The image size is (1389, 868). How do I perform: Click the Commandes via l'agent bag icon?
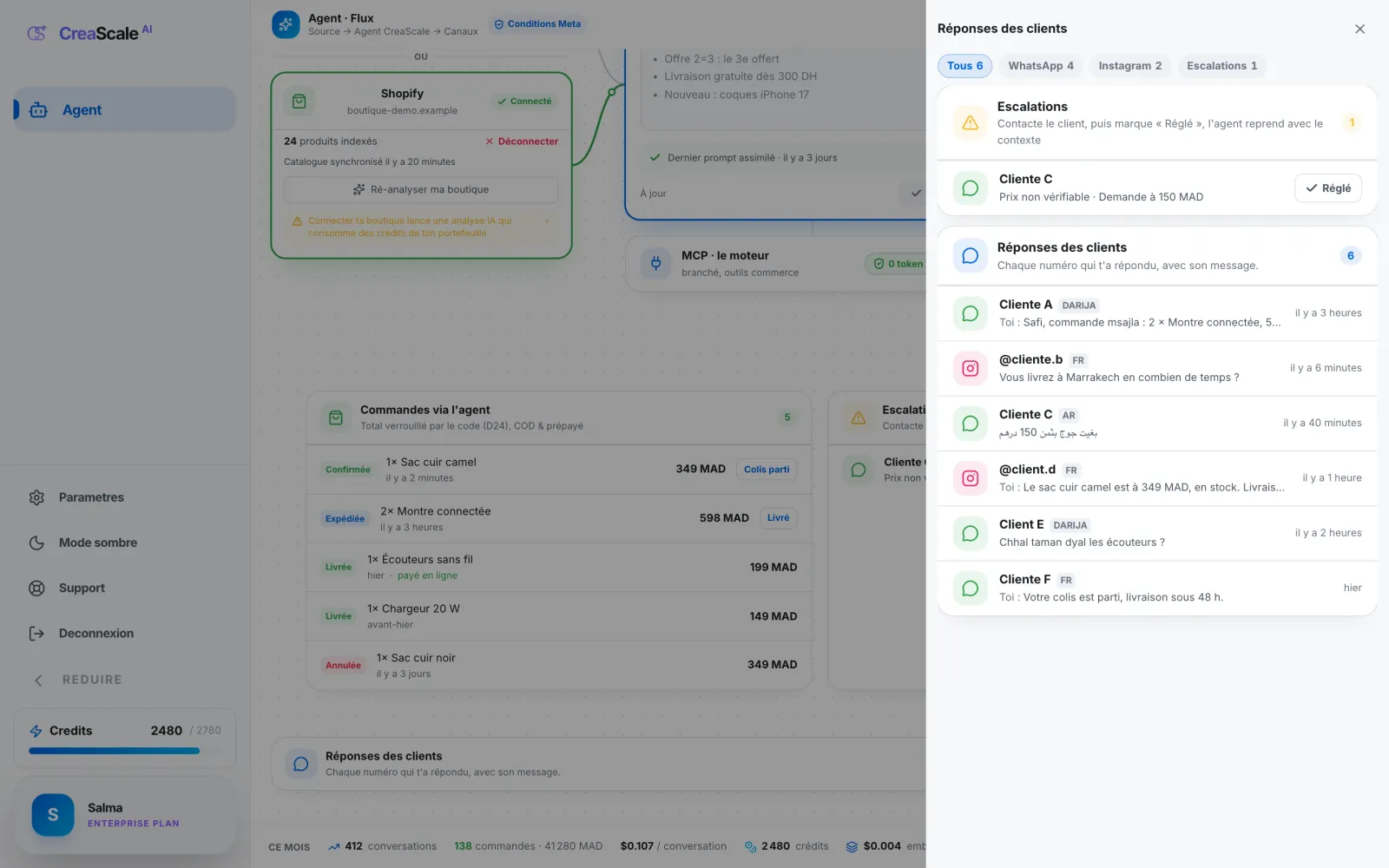[x=336, y=418]
